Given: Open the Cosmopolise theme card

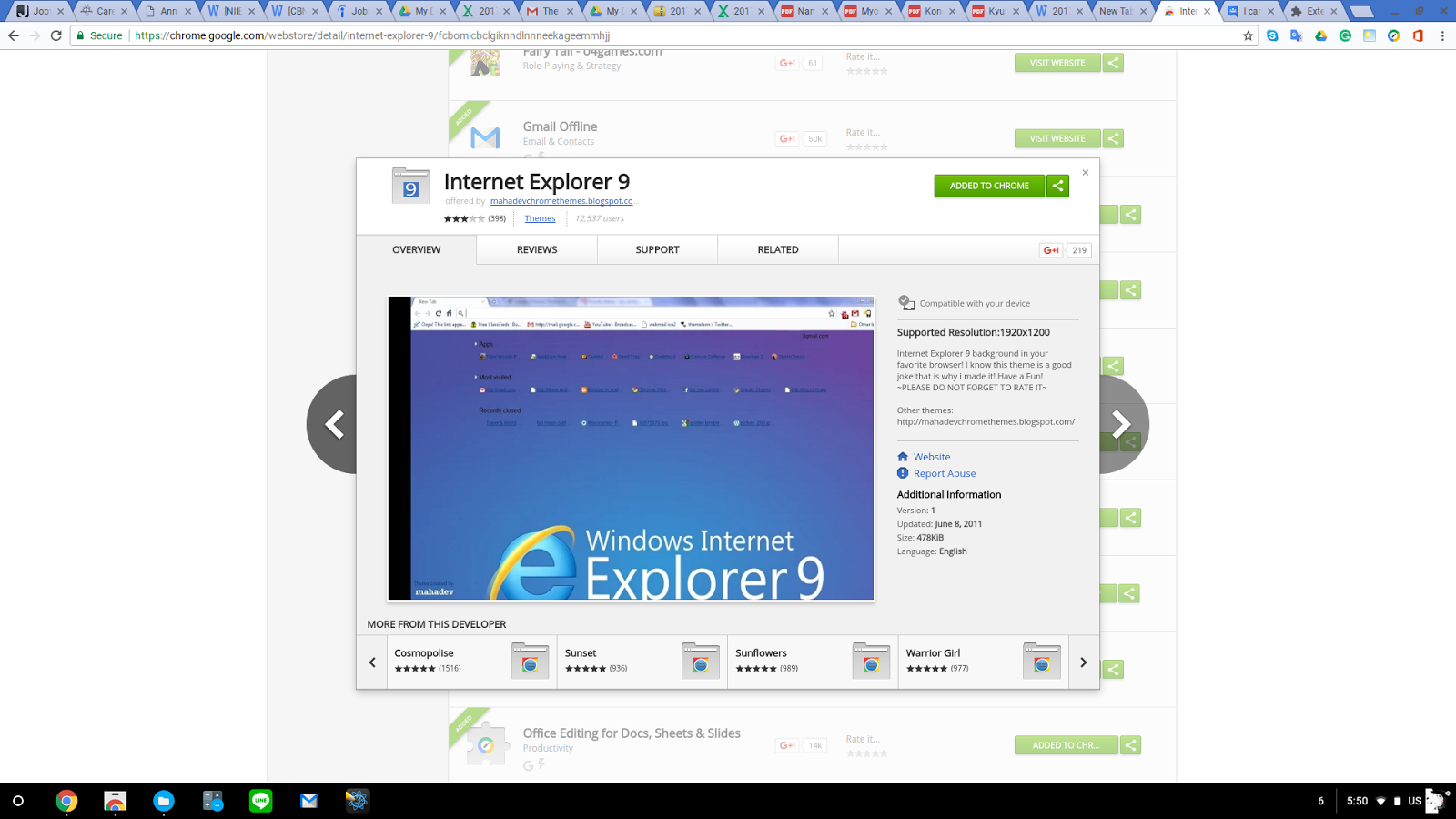Looking at the screenshot, I should pos(471,662).
